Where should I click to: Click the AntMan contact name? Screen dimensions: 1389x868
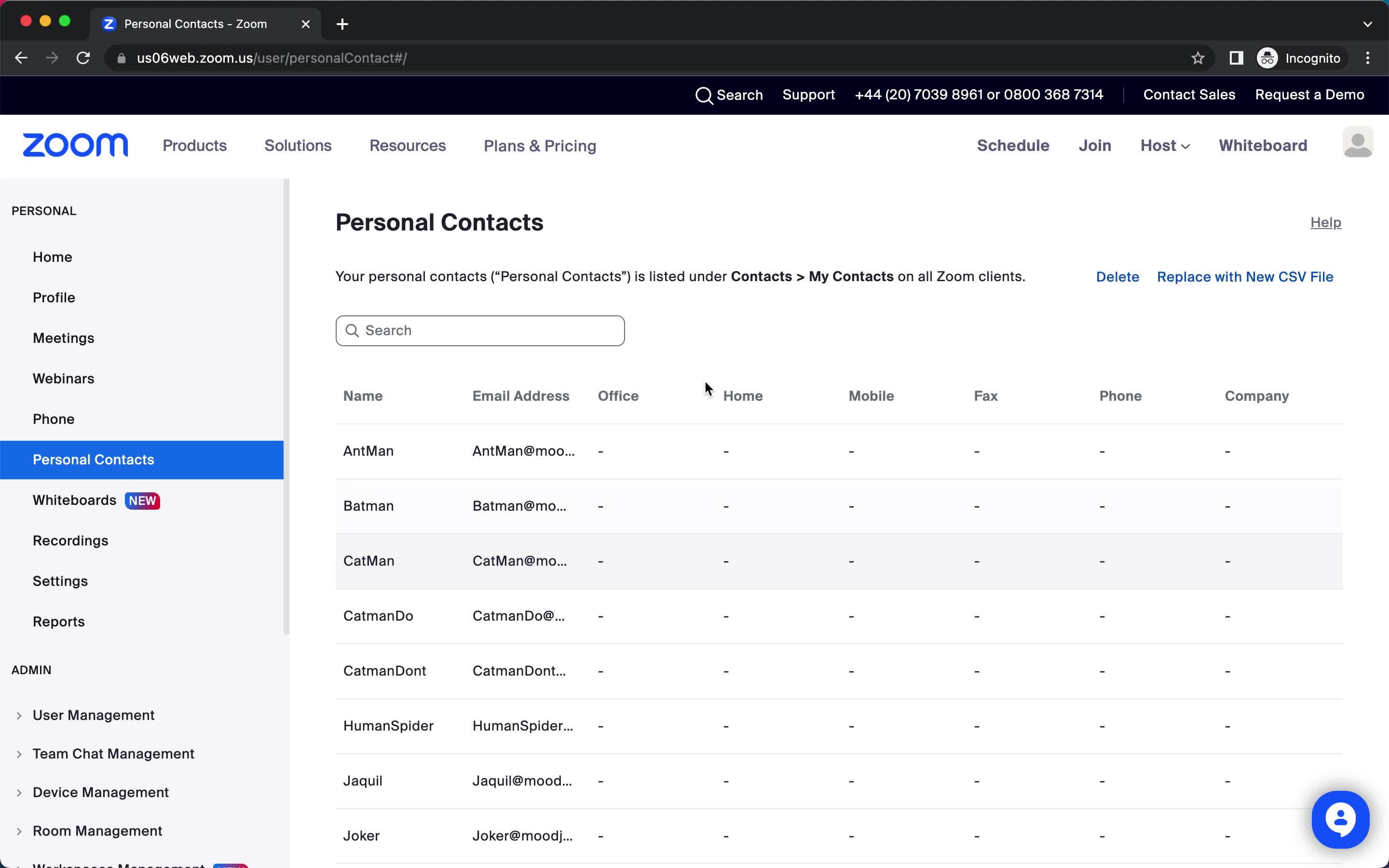pos(368,451)
